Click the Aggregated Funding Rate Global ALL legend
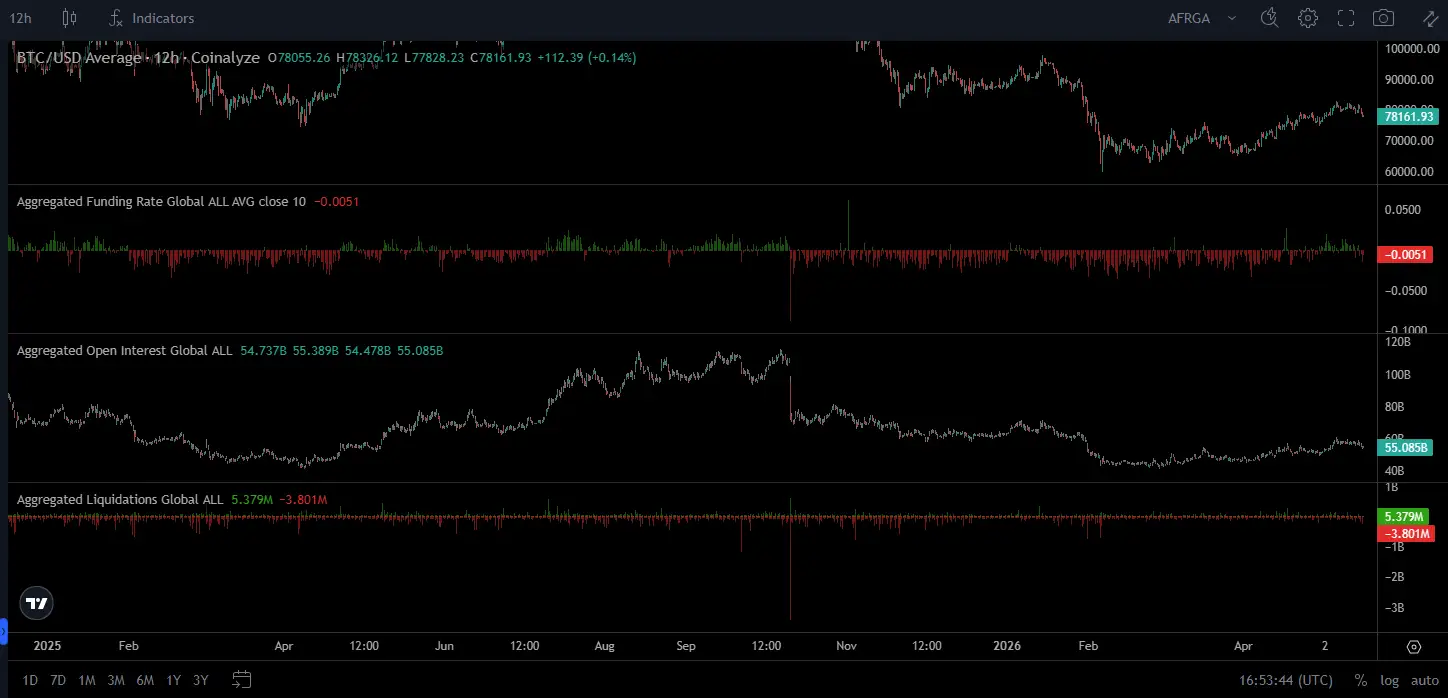The width and height of the screenshot is (1448, 698). tap(162, 202)
